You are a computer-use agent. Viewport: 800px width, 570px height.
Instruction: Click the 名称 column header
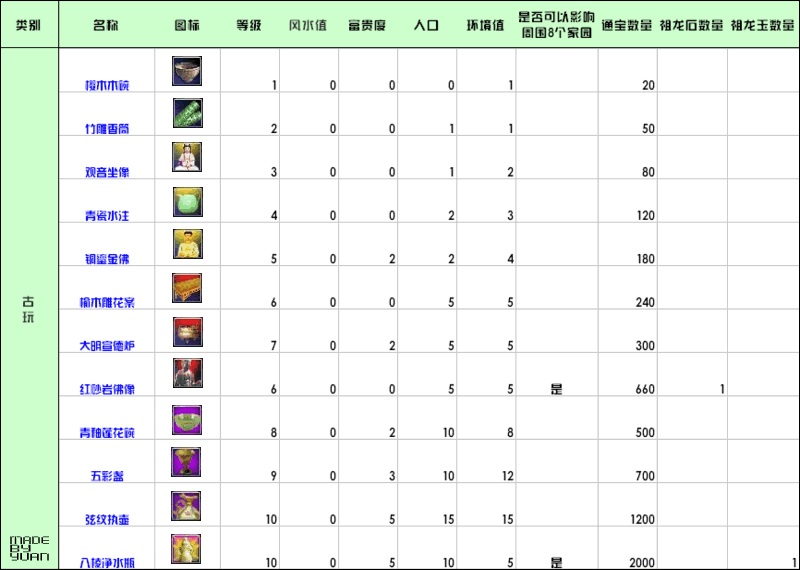tap(106, 25)
